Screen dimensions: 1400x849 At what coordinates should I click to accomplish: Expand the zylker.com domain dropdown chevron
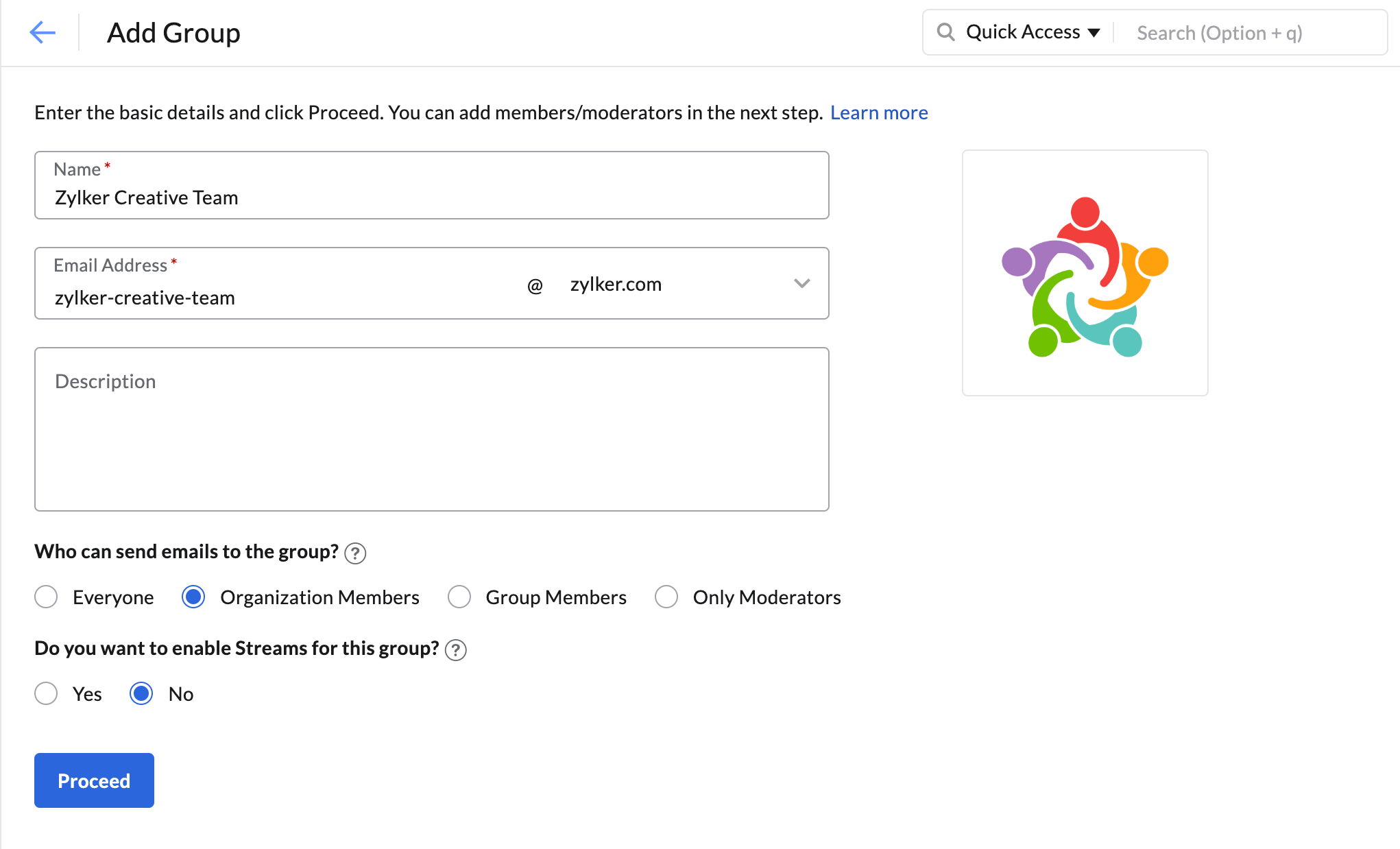tap(802, 283)
